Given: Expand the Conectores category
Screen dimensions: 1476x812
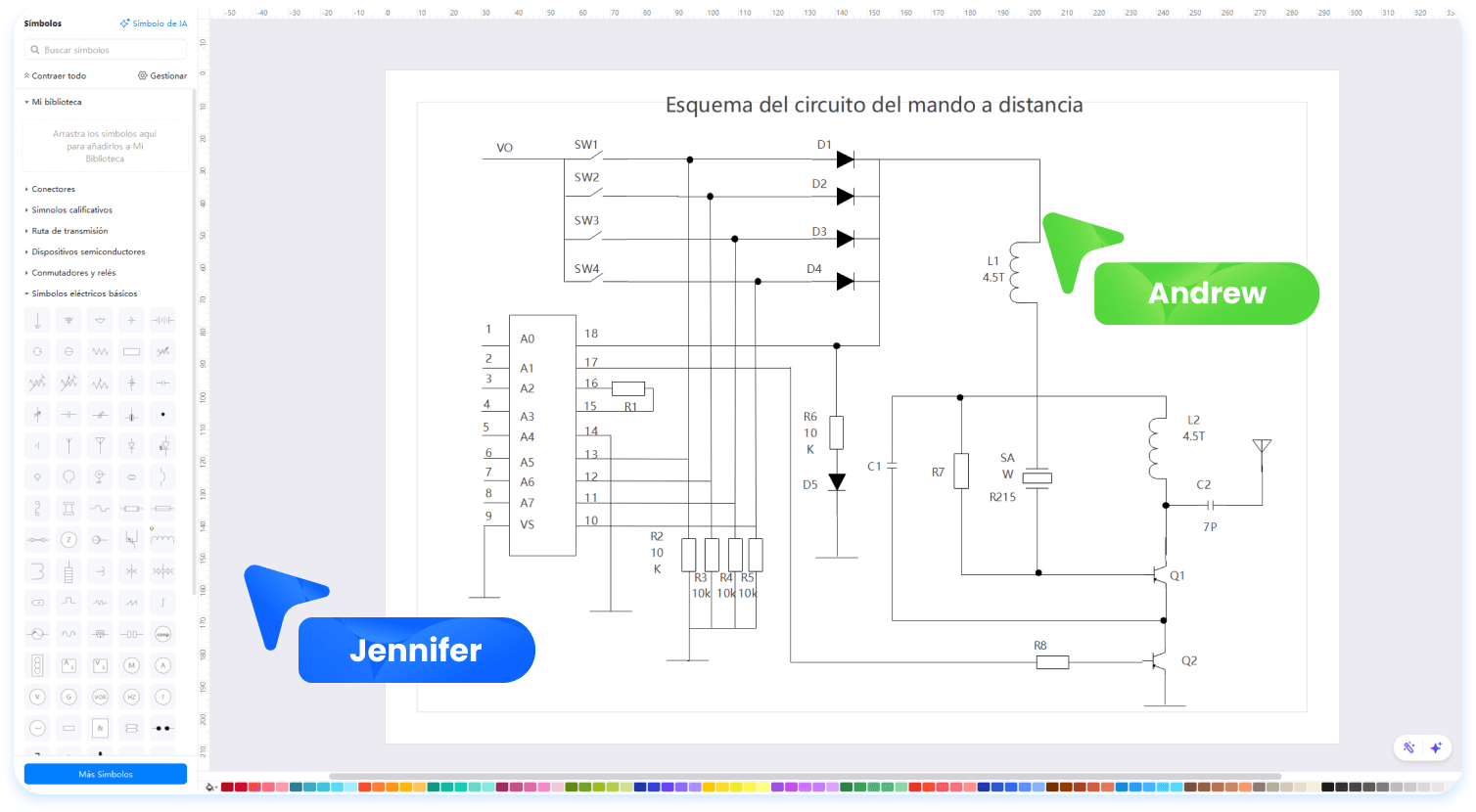Looking at the screenshot, I should (53, 189).
